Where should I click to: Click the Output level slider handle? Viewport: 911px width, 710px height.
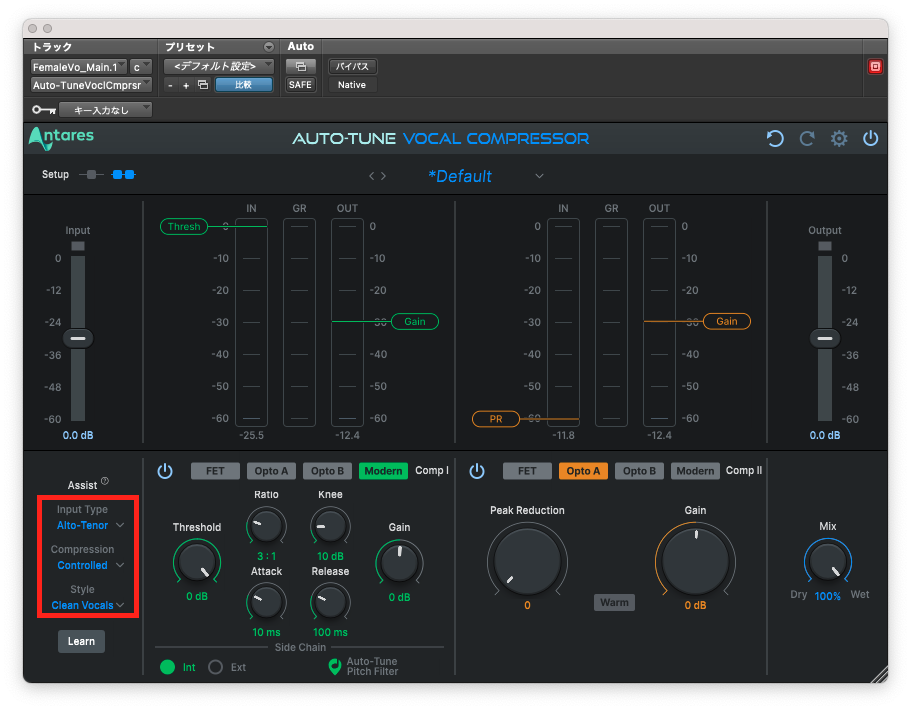[825, 338]
